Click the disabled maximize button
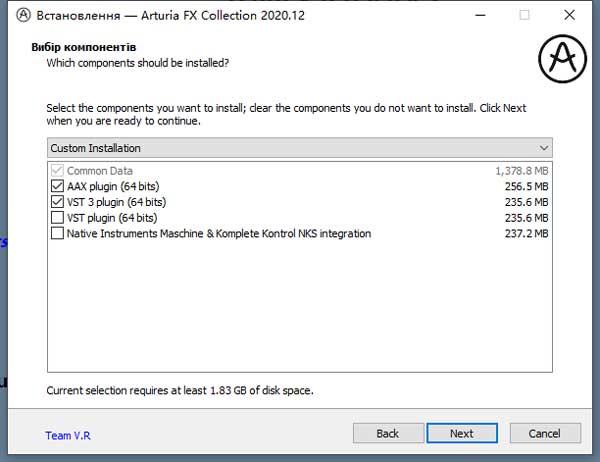This screenshot has height=462, width=600. coord(523,16)
